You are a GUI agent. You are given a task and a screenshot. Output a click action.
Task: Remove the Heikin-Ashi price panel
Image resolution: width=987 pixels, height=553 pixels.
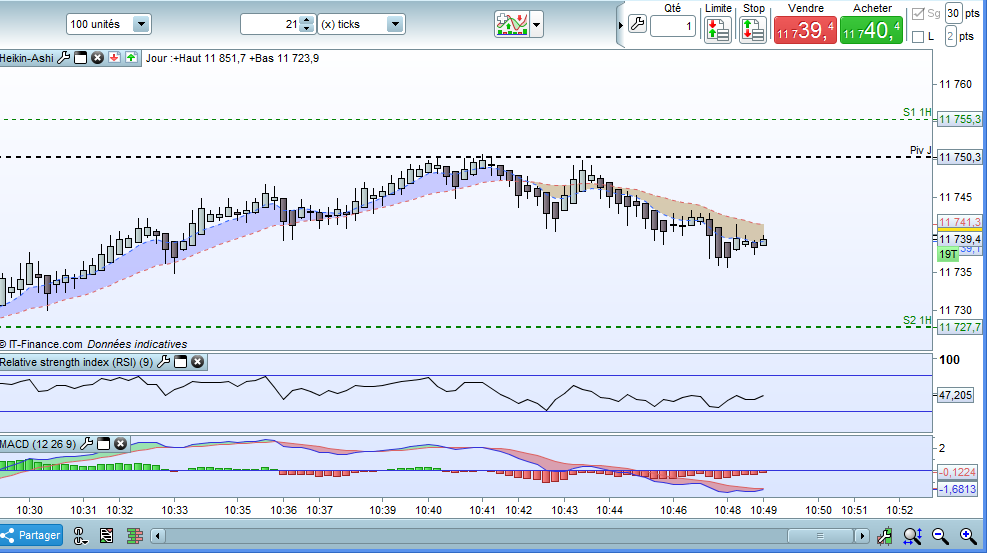point(97,58)
